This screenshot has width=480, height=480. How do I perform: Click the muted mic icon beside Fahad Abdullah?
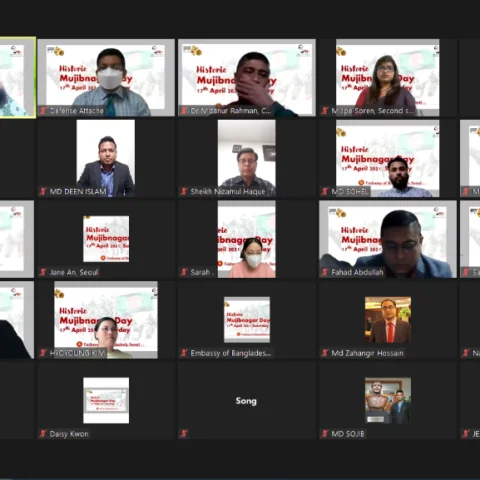tap(325, 272)
